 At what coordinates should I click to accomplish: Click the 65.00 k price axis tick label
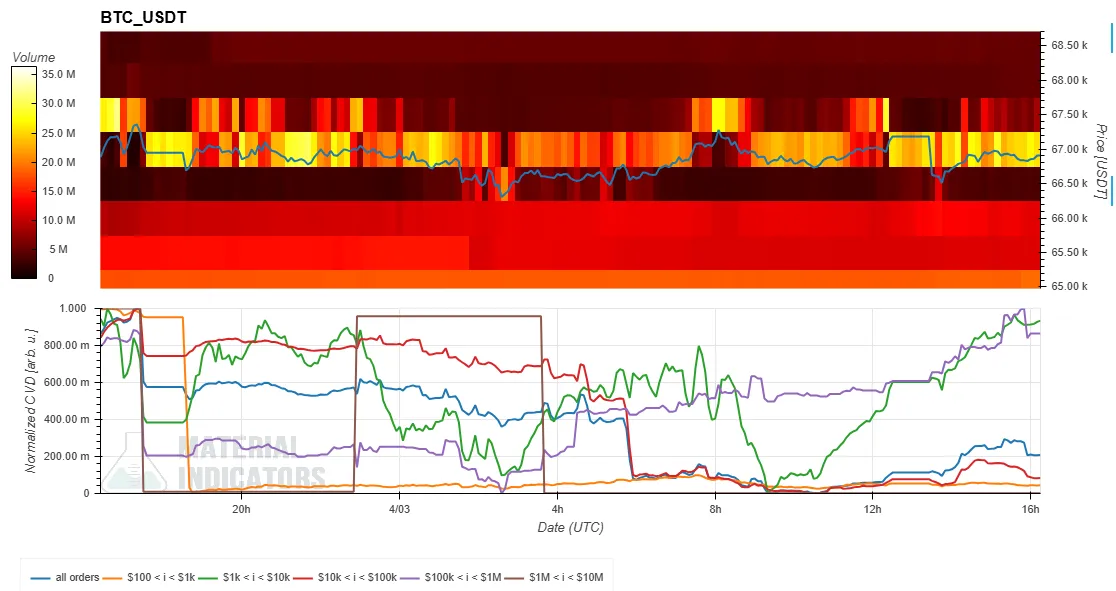click(x=1069, y=286)
